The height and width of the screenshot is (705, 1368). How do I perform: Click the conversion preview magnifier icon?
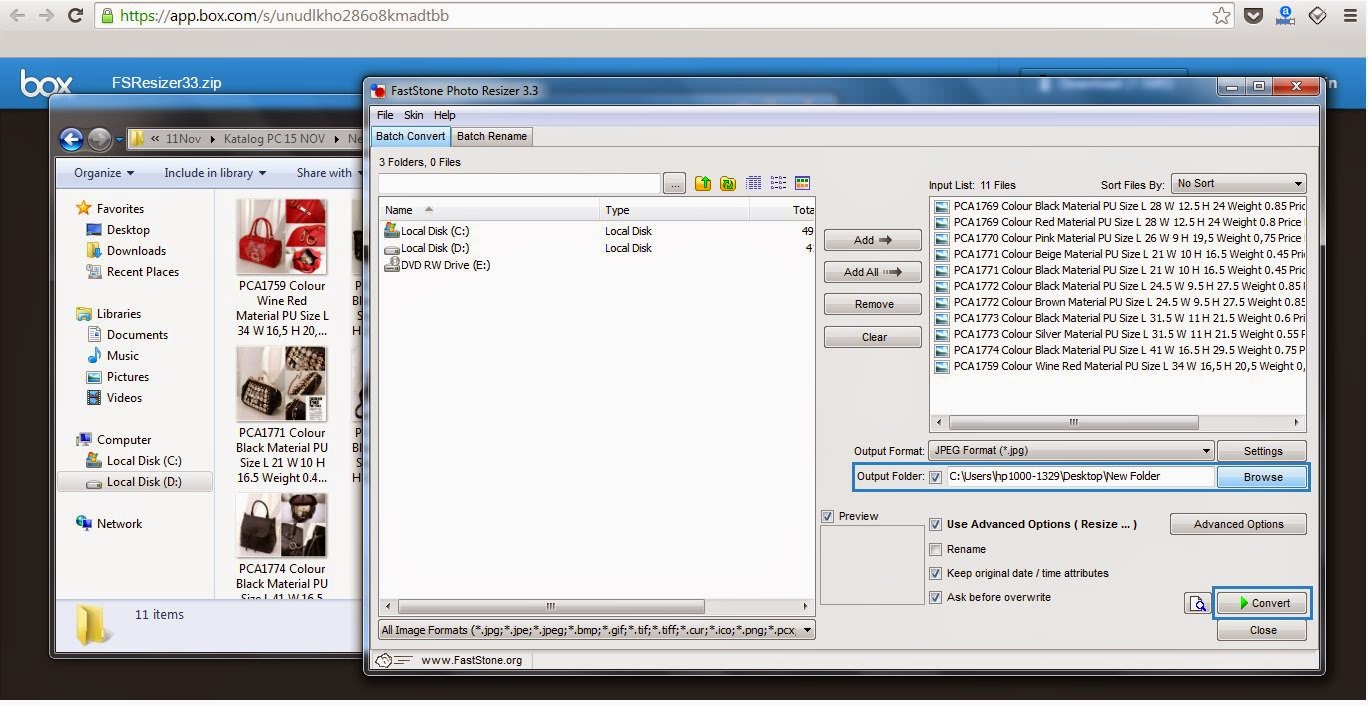(x=1197, y=603)
